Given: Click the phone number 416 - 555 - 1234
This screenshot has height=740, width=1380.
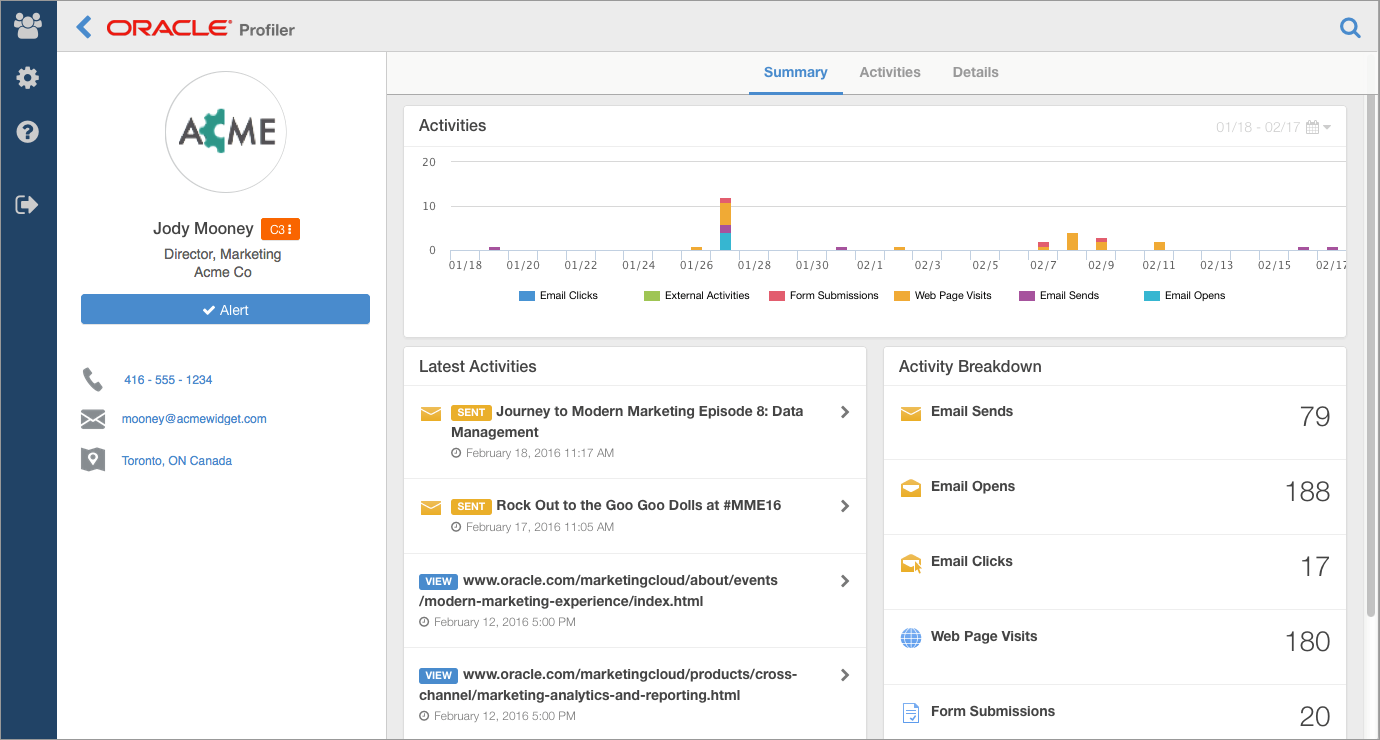Looking at the screenshot, I should [x=168, y=380].
